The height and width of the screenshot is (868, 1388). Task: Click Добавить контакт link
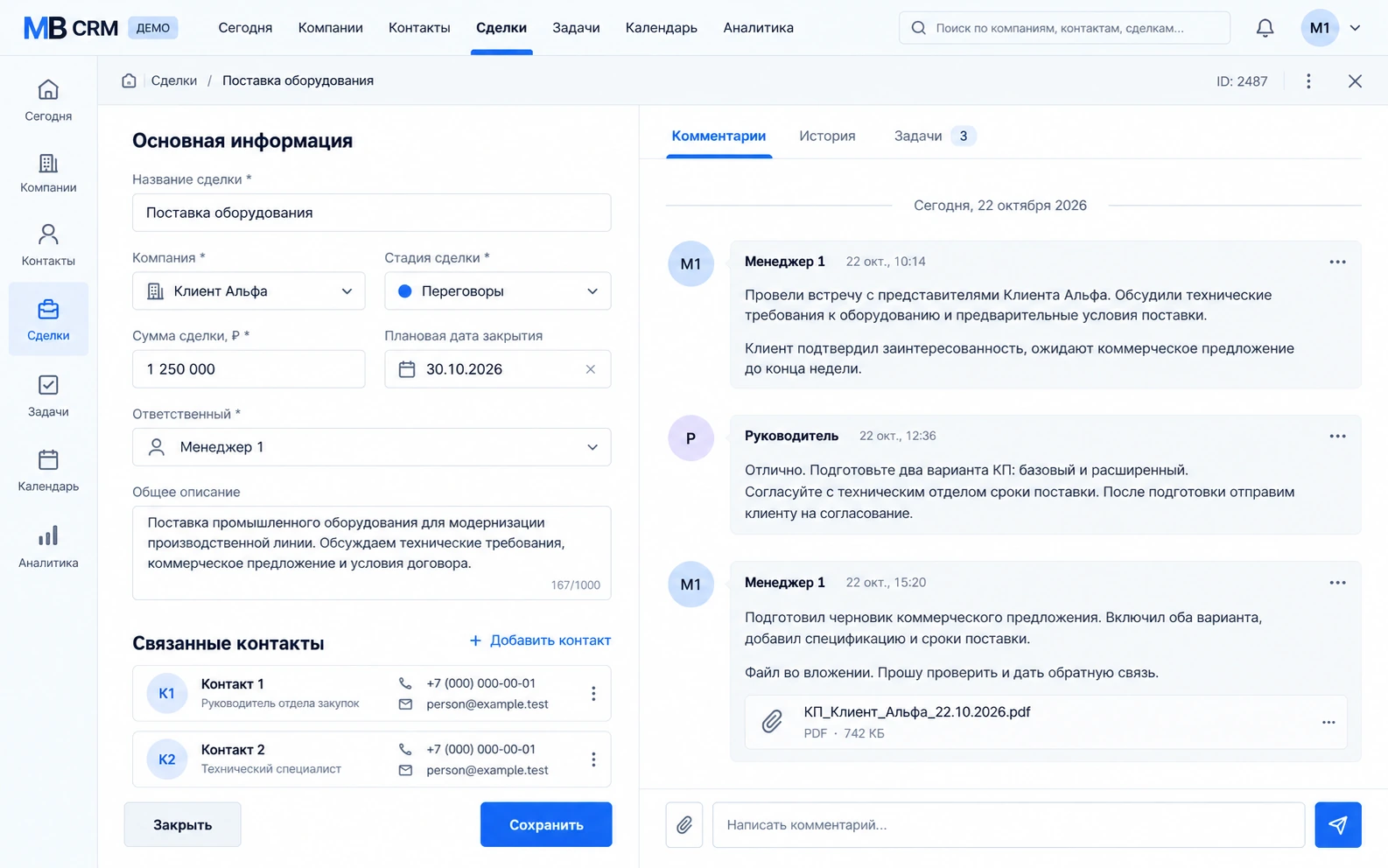(540, 640)
